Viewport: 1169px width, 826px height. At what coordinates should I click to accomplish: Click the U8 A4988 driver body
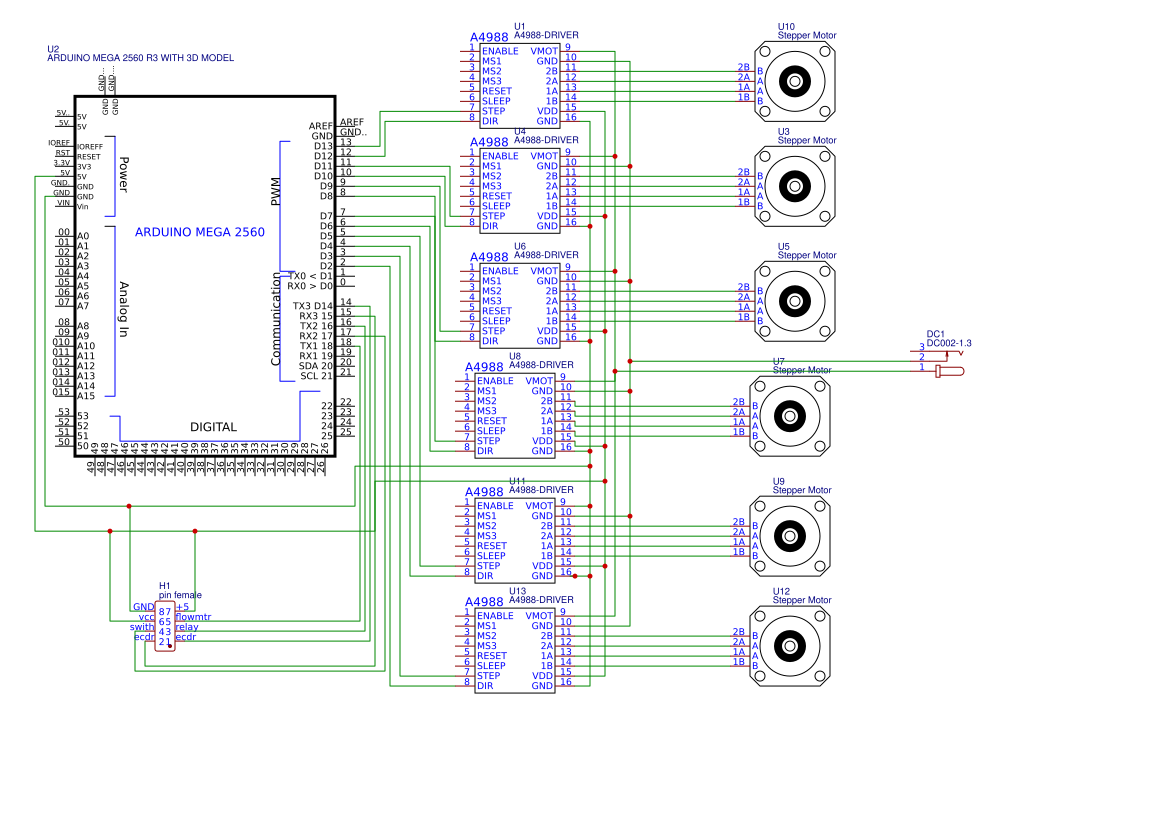pyautogui.click(x=515, y=416)
